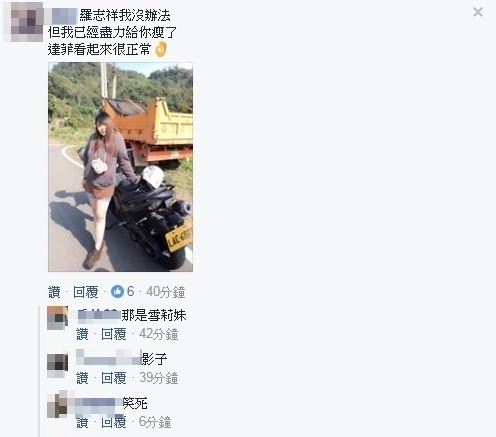Screen dimensions: 496x437
Task: Like the 影子 reply
Action: coord(82,378)
